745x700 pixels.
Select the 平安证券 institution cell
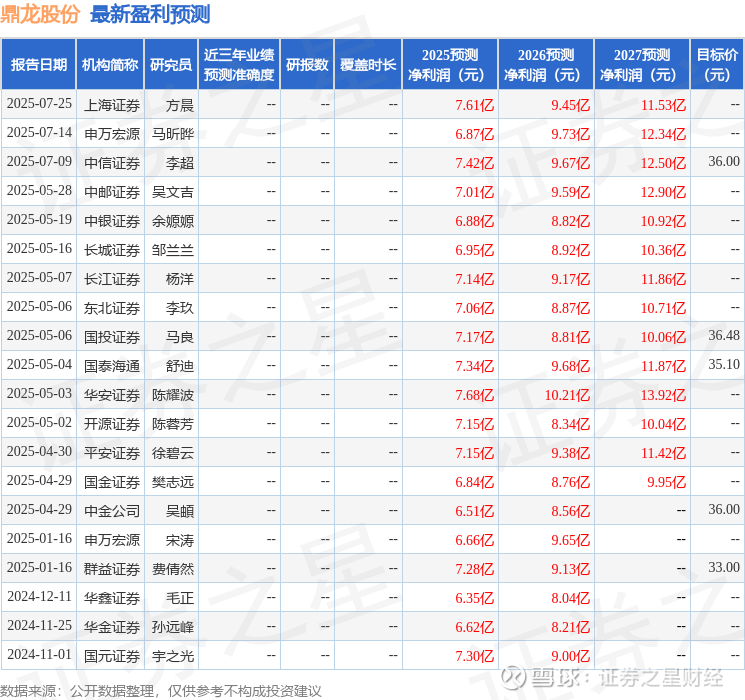point(112,453)
